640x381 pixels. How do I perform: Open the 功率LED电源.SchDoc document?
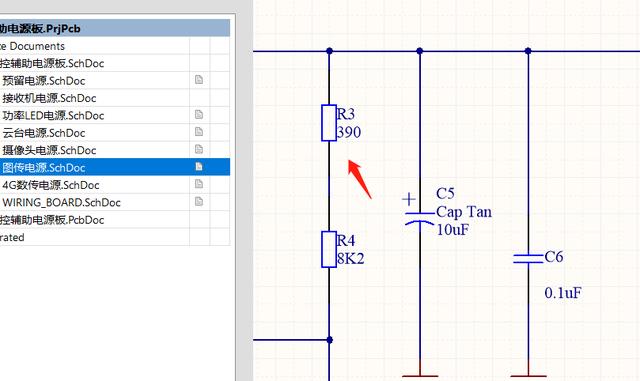pyautogui.click(x=53, y=116)
